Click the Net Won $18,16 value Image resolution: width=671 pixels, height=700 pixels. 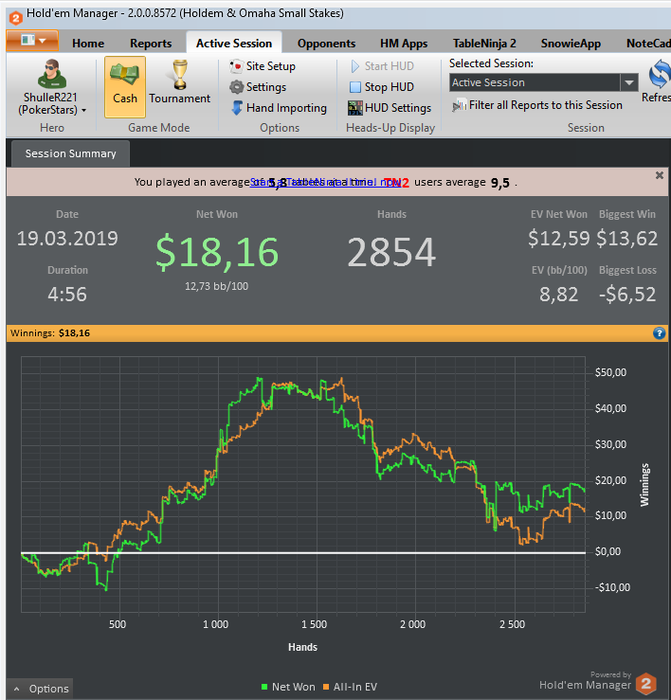217,252
